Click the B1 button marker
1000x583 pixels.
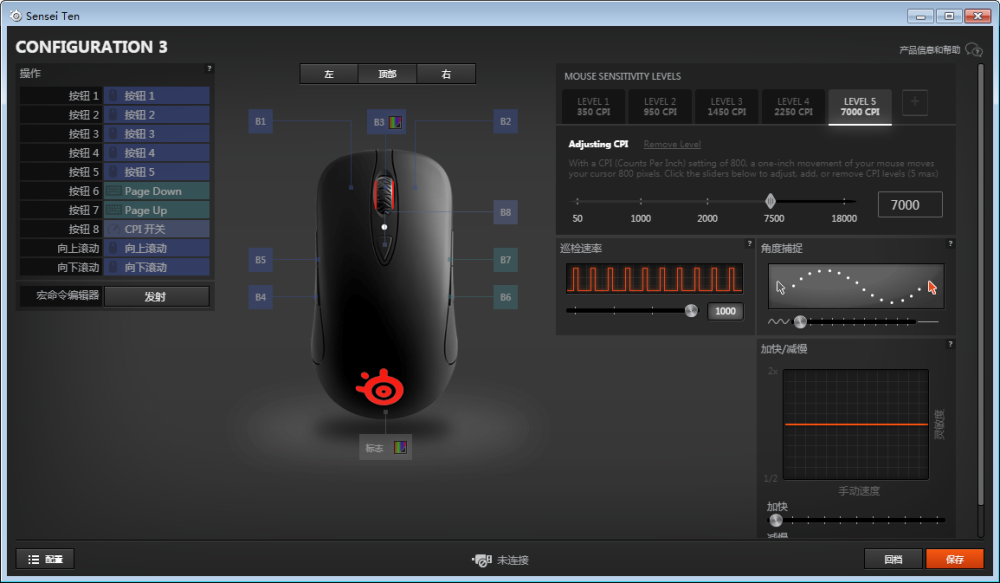(x=260, y=121)
